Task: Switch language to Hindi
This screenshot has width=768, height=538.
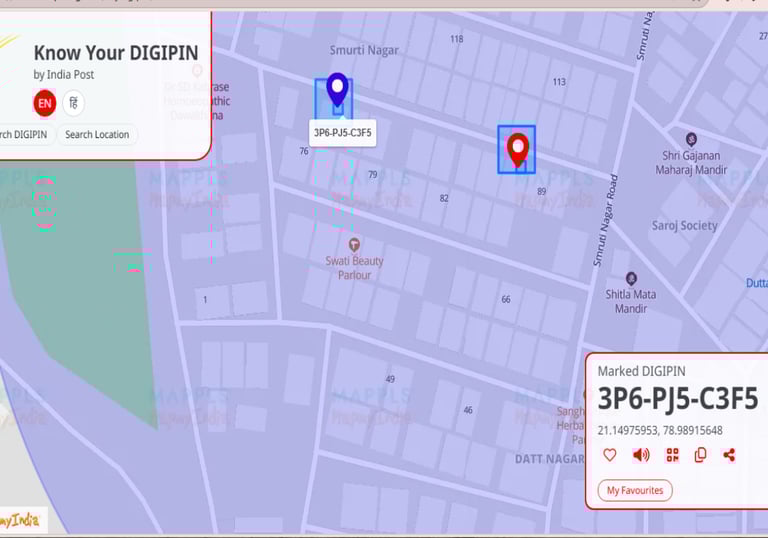Action: coord(73,103)
